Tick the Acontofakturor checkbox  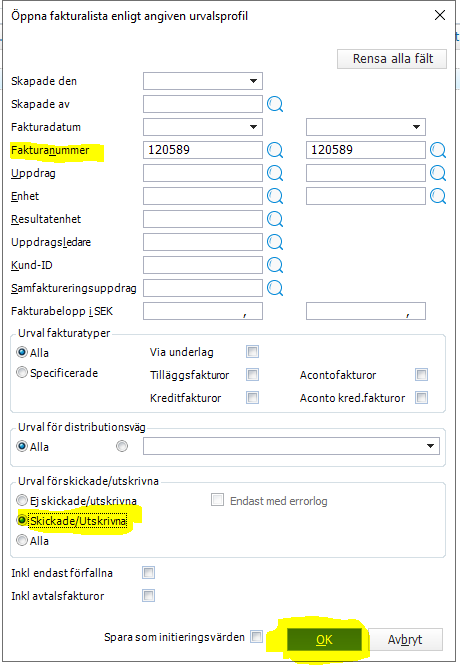[x=422, y=375]
